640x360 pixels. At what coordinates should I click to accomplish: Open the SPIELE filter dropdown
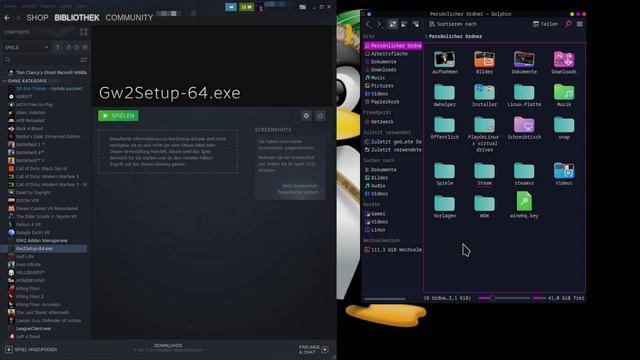click(26, 47)
